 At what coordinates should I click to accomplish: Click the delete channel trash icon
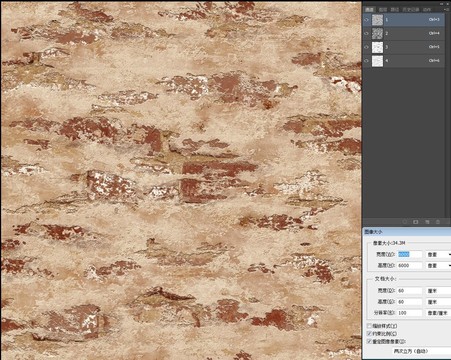(438, 222)
